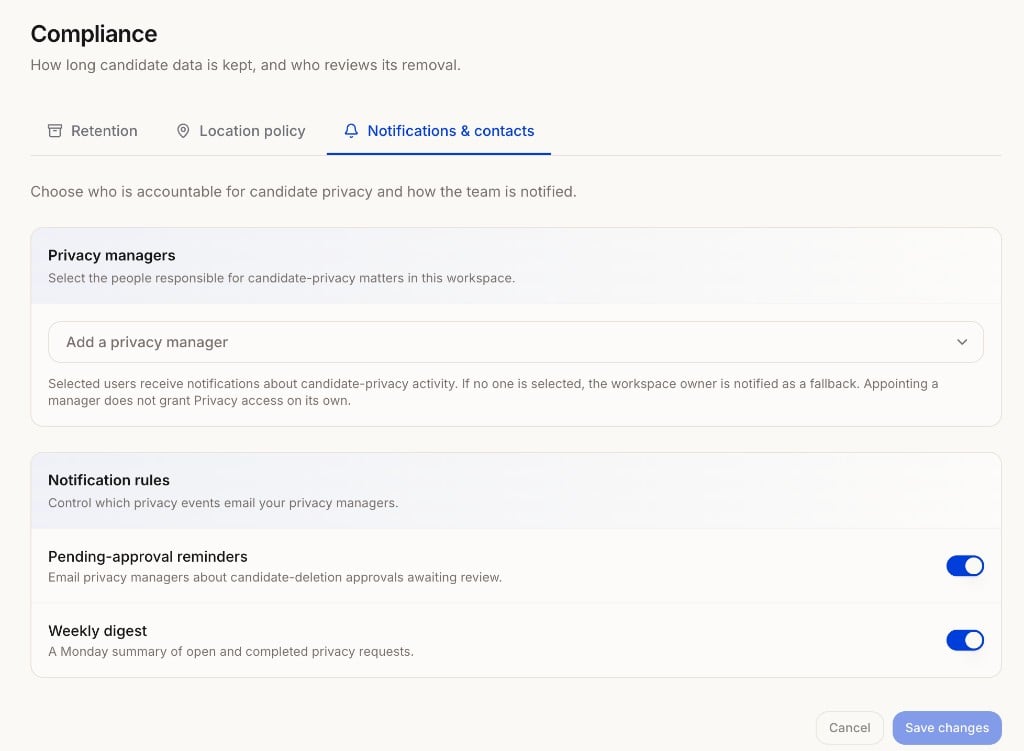Disable the Weekly digest toggle
Viewport: 1024px width, 751px height.
tap(965, 640)
